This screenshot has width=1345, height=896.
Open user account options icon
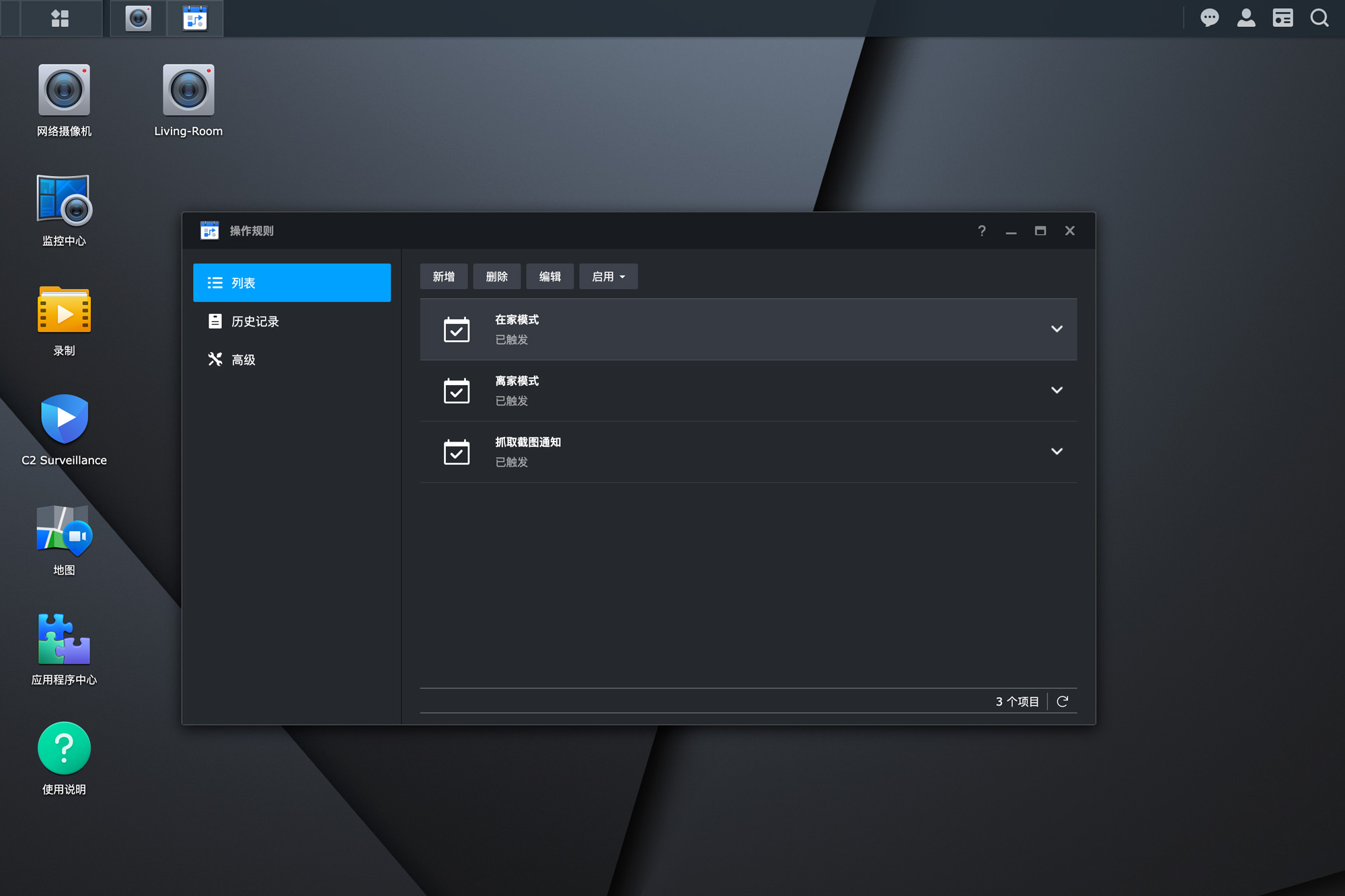point(1246,17)
